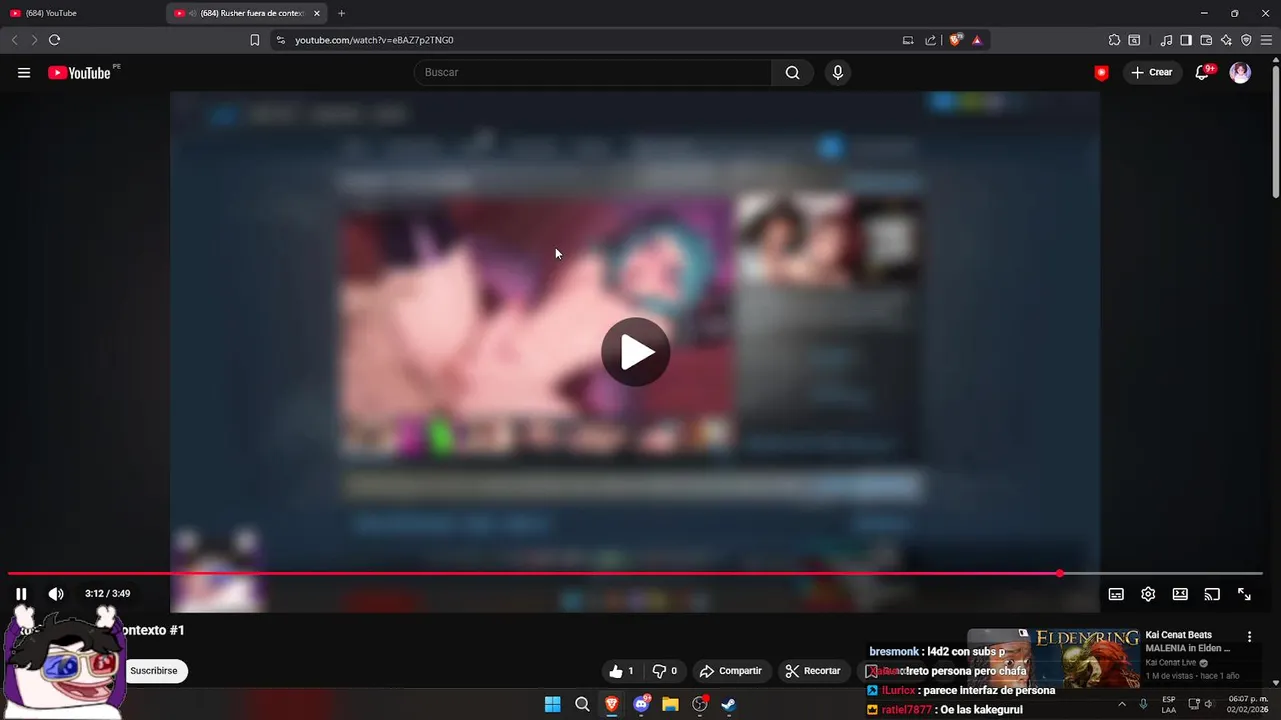
Task: Start voice search with the microphone icon
Action: [x=838, y=72]
